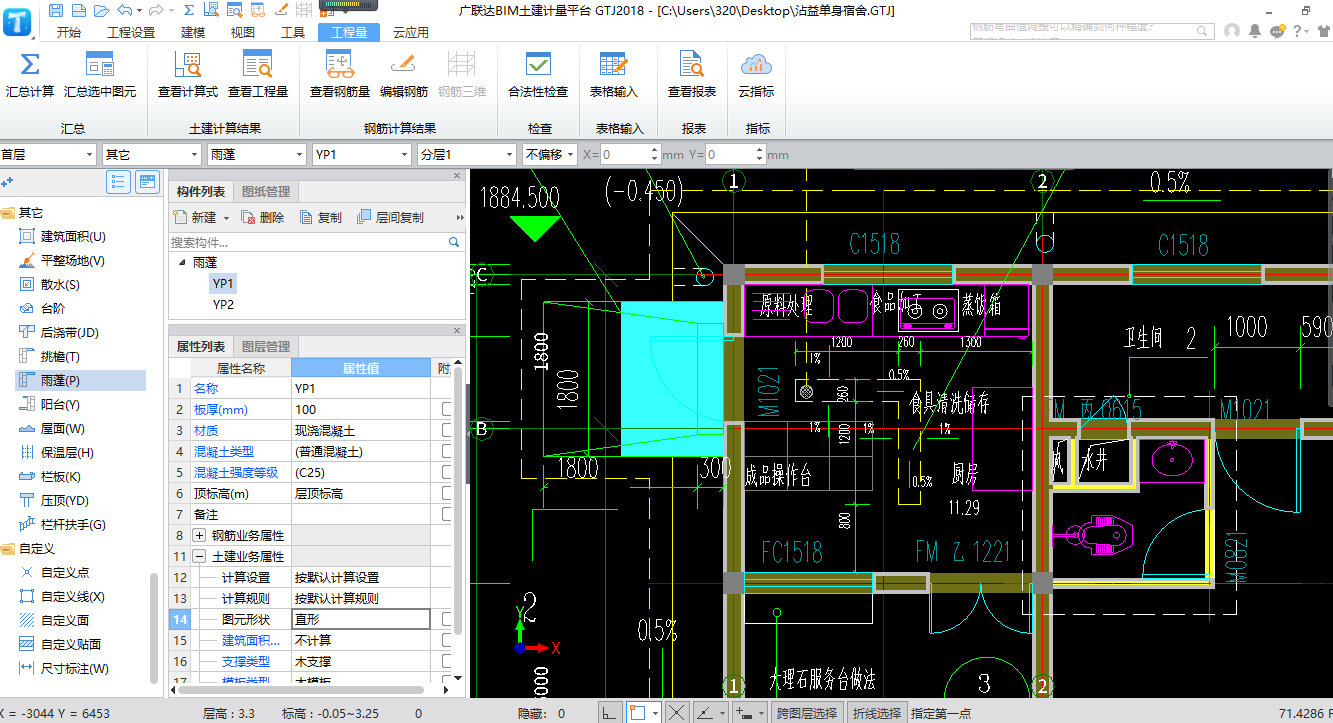Open 查看报表

coord(692,76)
